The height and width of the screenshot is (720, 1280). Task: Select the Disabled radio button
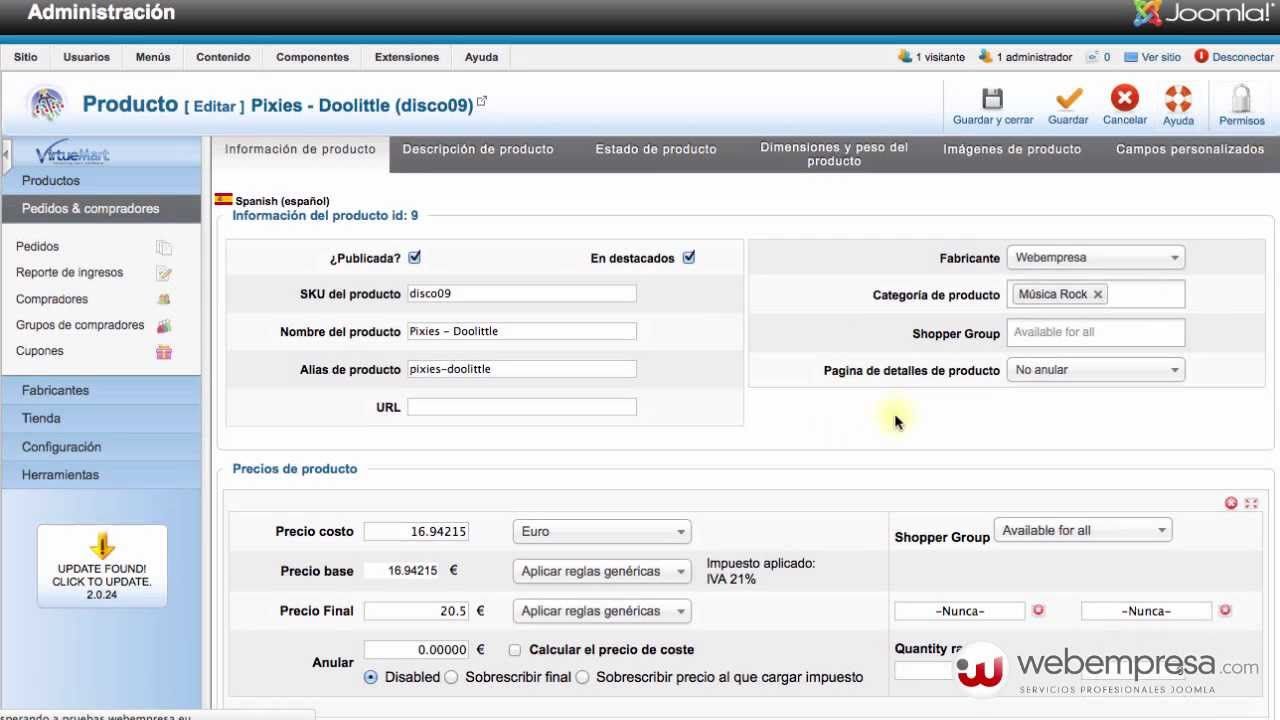(371, 677)
